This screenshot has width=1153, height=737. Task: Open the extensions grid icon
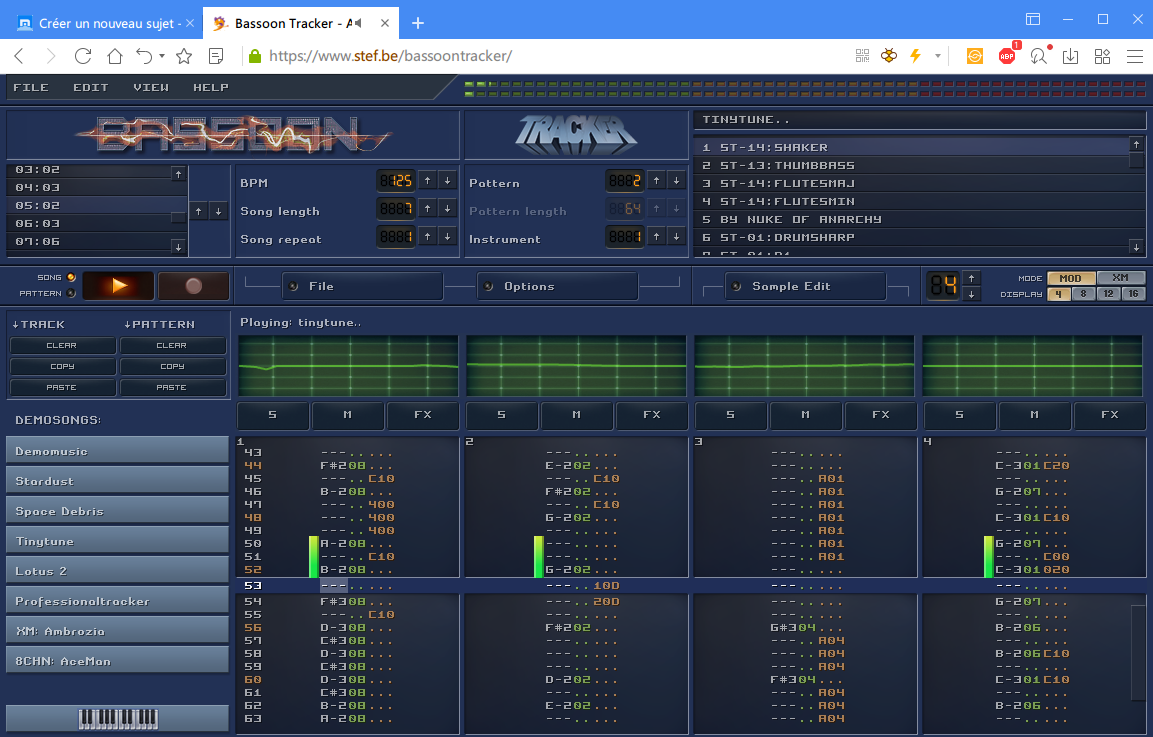pyautogui.click(x=1102, y=56)
